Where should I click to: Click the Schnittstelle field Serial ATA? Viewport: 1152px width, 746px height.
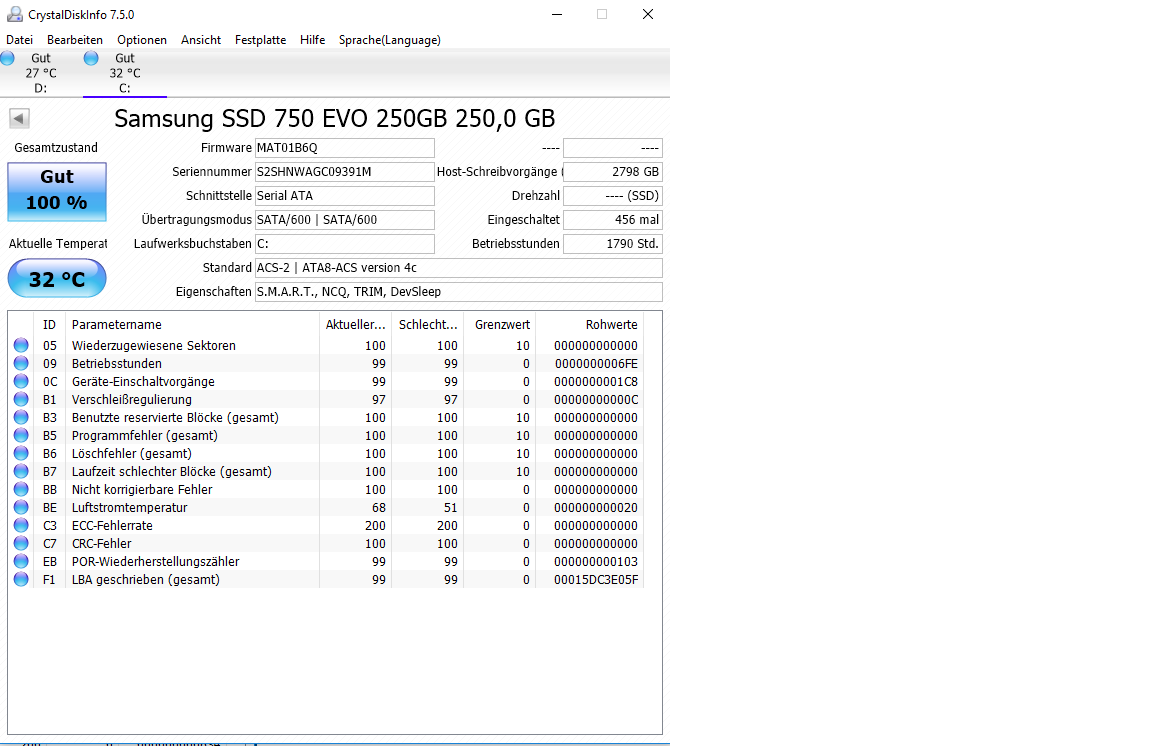tap(345, 196)
